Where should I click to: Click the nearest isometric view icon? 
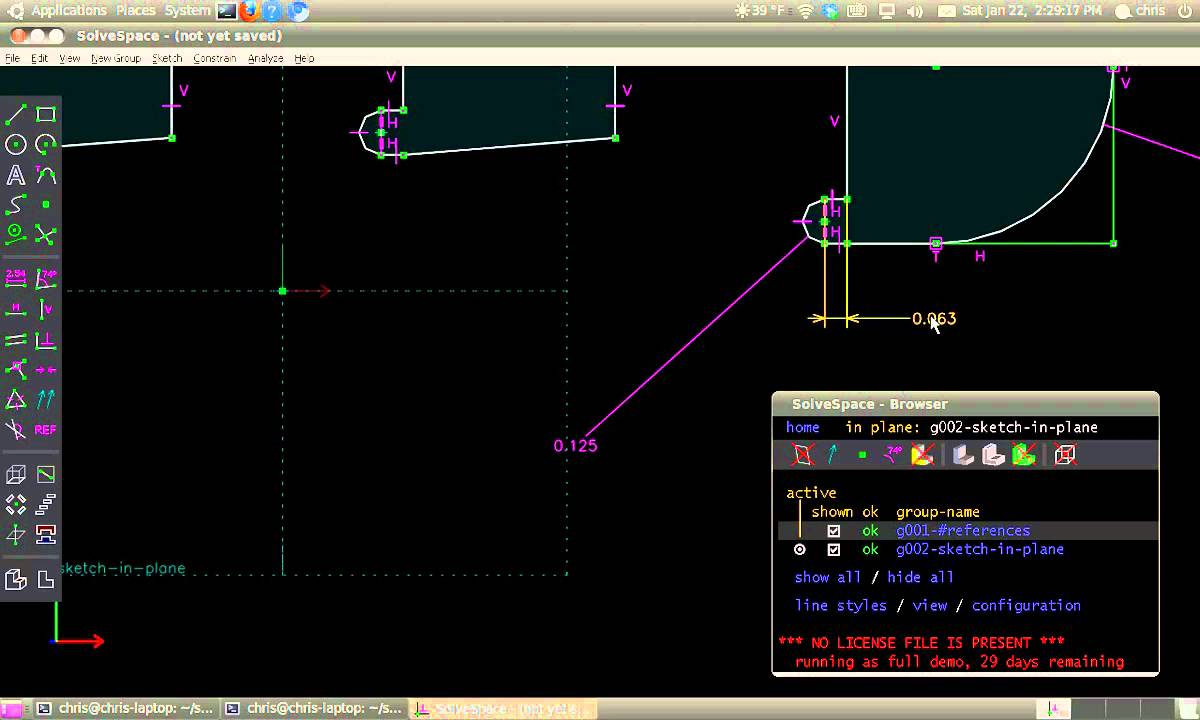coord(16,579)
